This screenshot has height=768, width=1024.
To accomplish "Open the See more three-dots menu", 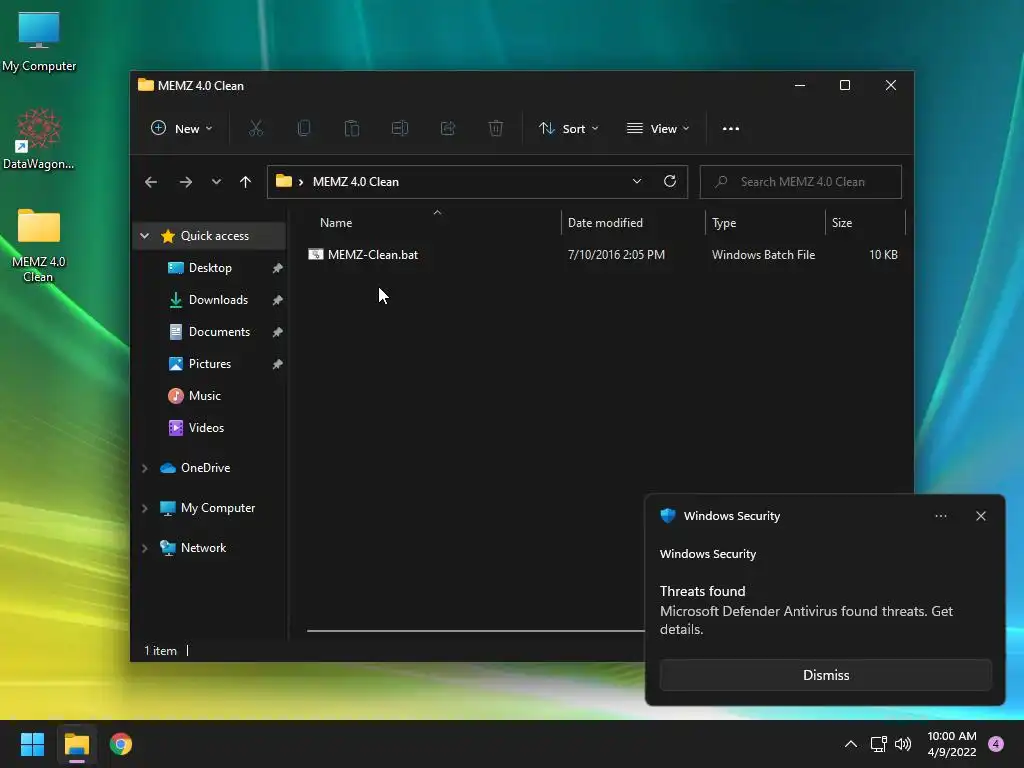I will (731, 129).
